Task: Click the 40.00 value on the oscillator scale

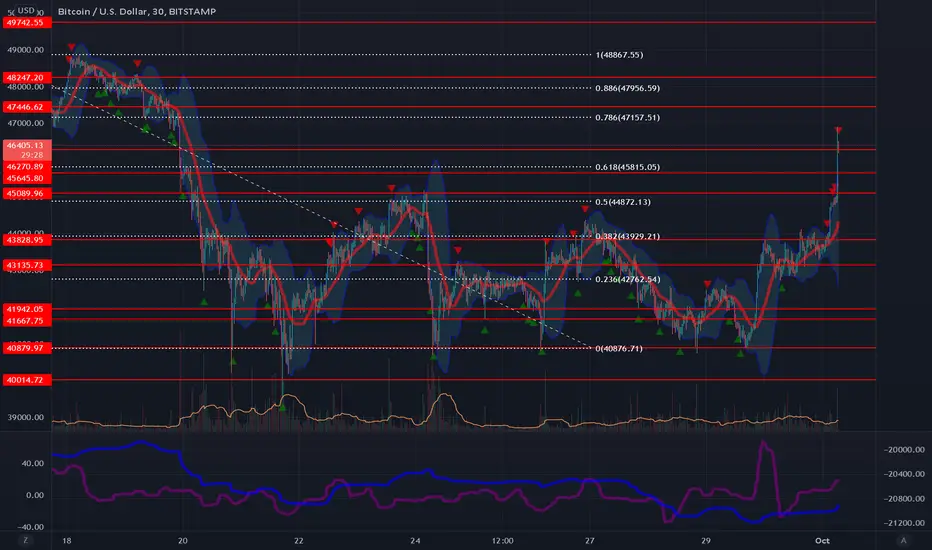Action: pyautogui.click(x=33, y=463)
